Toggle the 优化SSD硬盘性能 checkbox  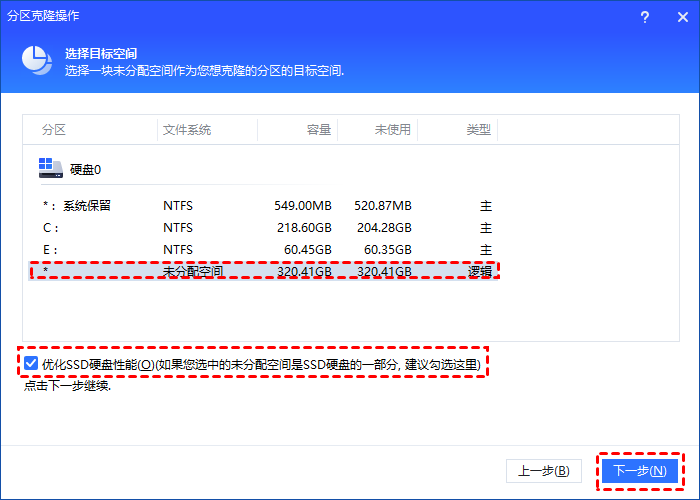click(x=33, y=364)
